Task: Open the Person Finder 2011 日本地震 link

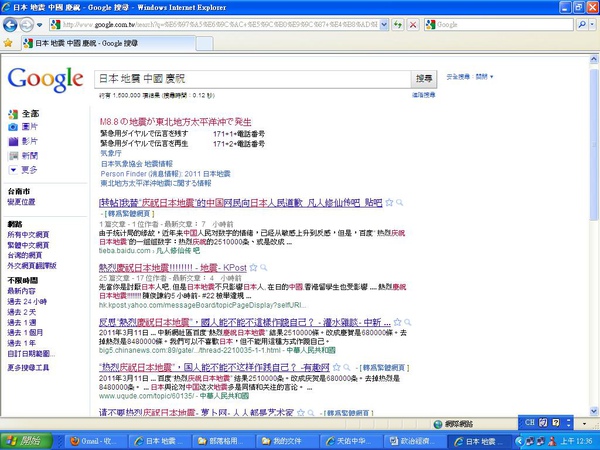Action: pyautogui.click(x=165, y=174)
